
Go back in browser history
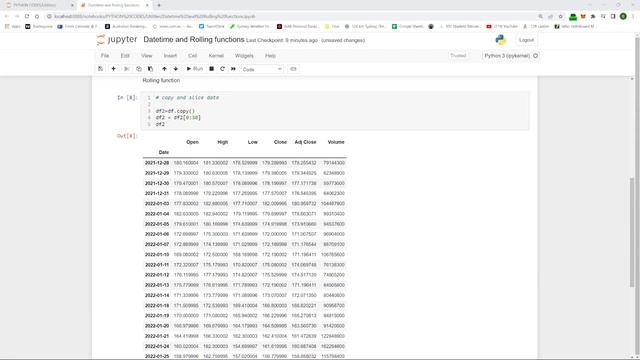pos(7,16)
